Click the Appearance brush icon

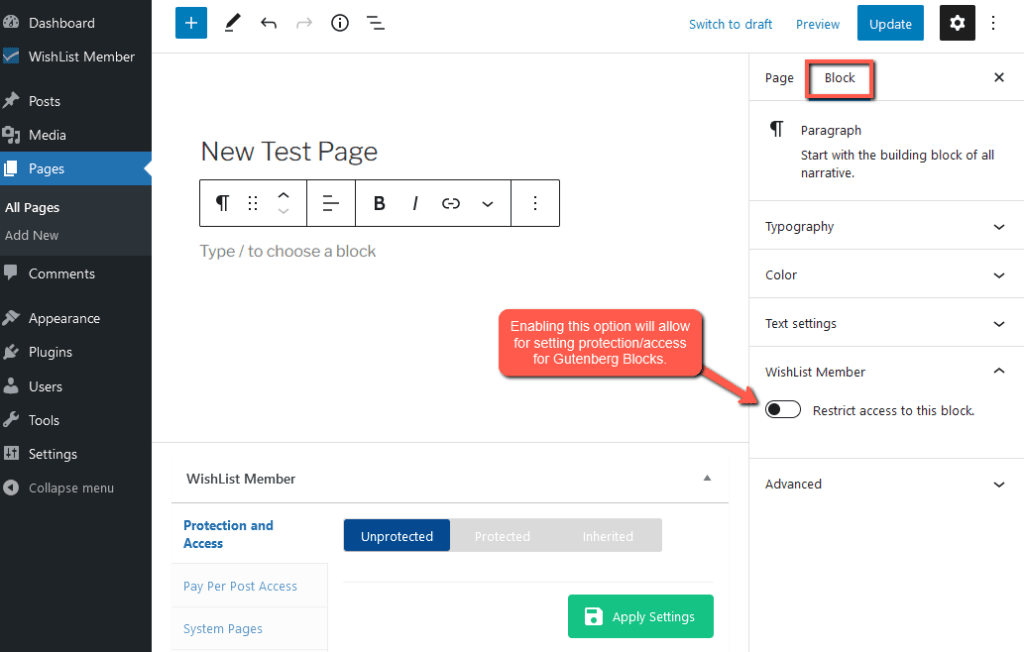(x=11, y=318)
